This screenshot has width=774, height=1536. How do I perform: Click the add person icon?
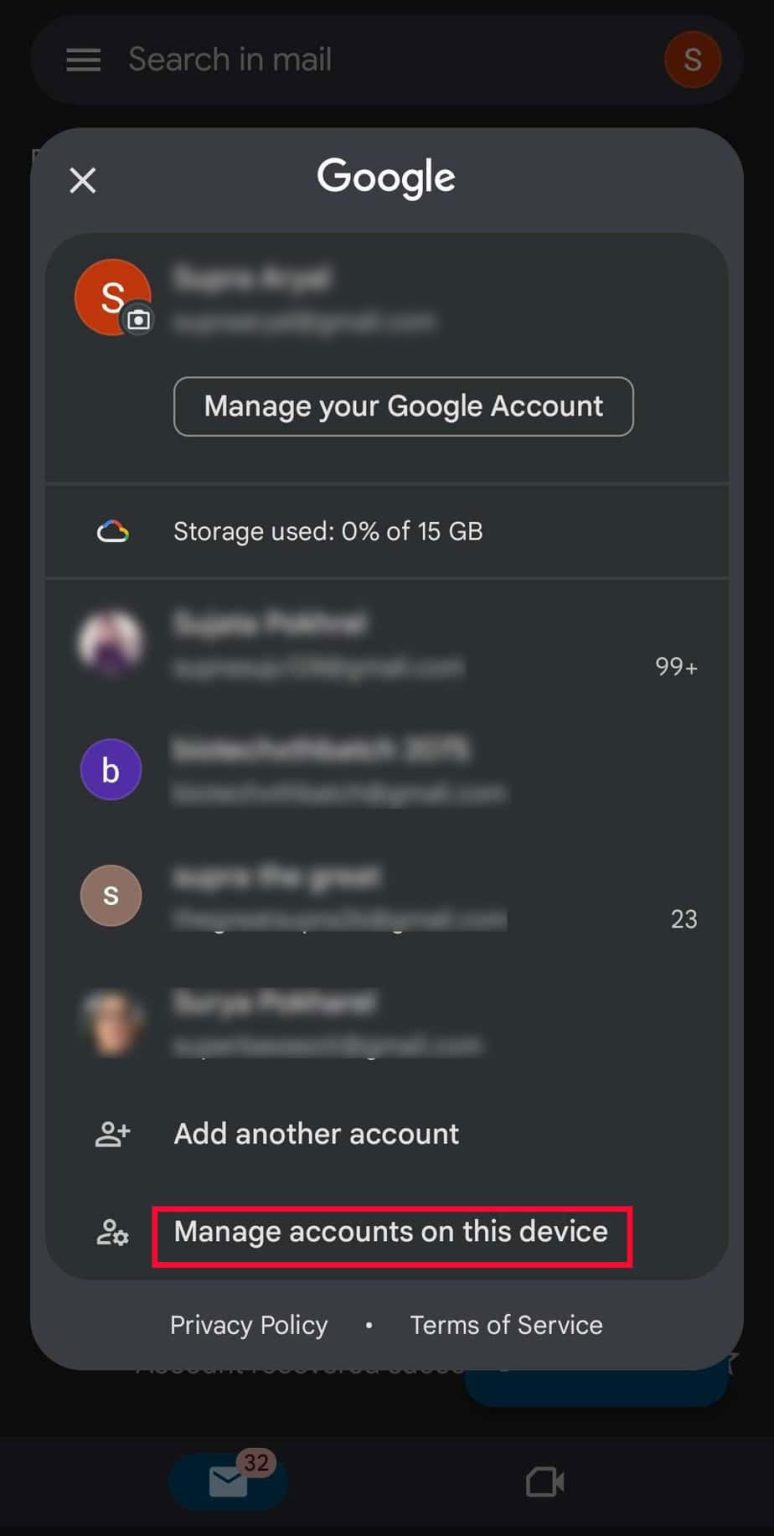pyautogui.click(x=112, y=1134)
